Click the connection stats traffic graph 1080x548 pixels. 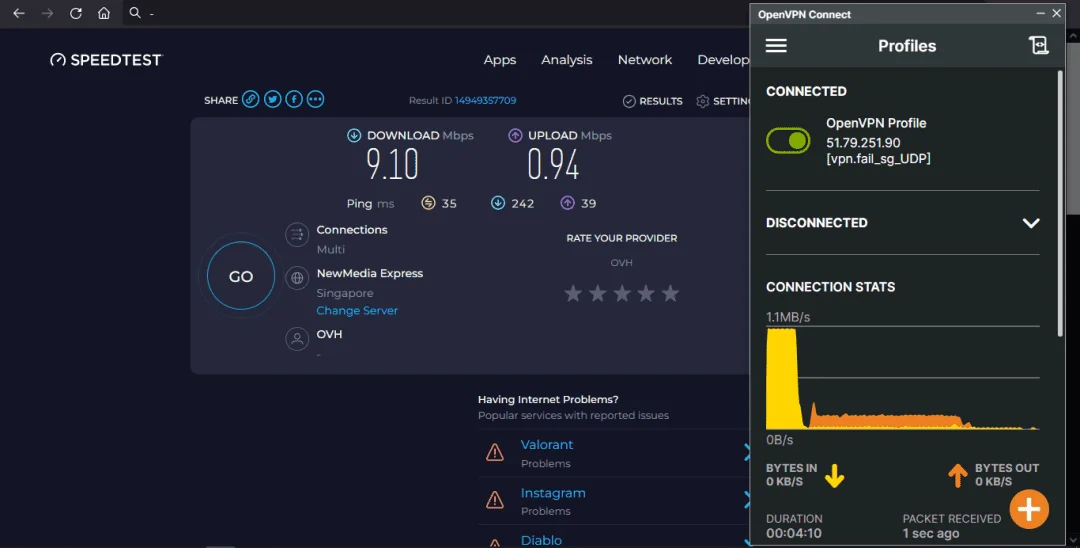(x=902, y=378)
